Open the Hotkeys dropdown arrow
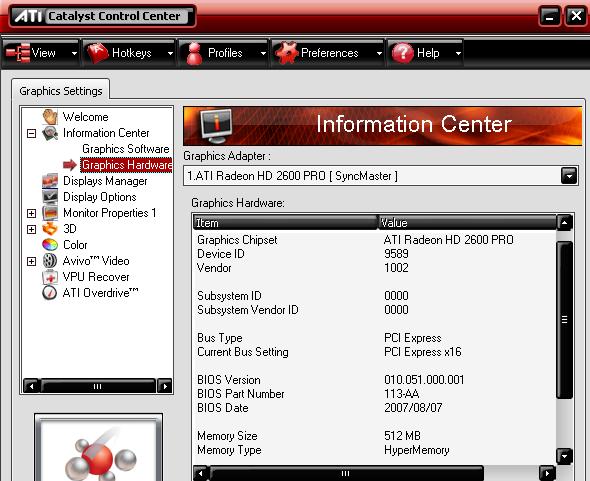 click(x=170, y=53)
